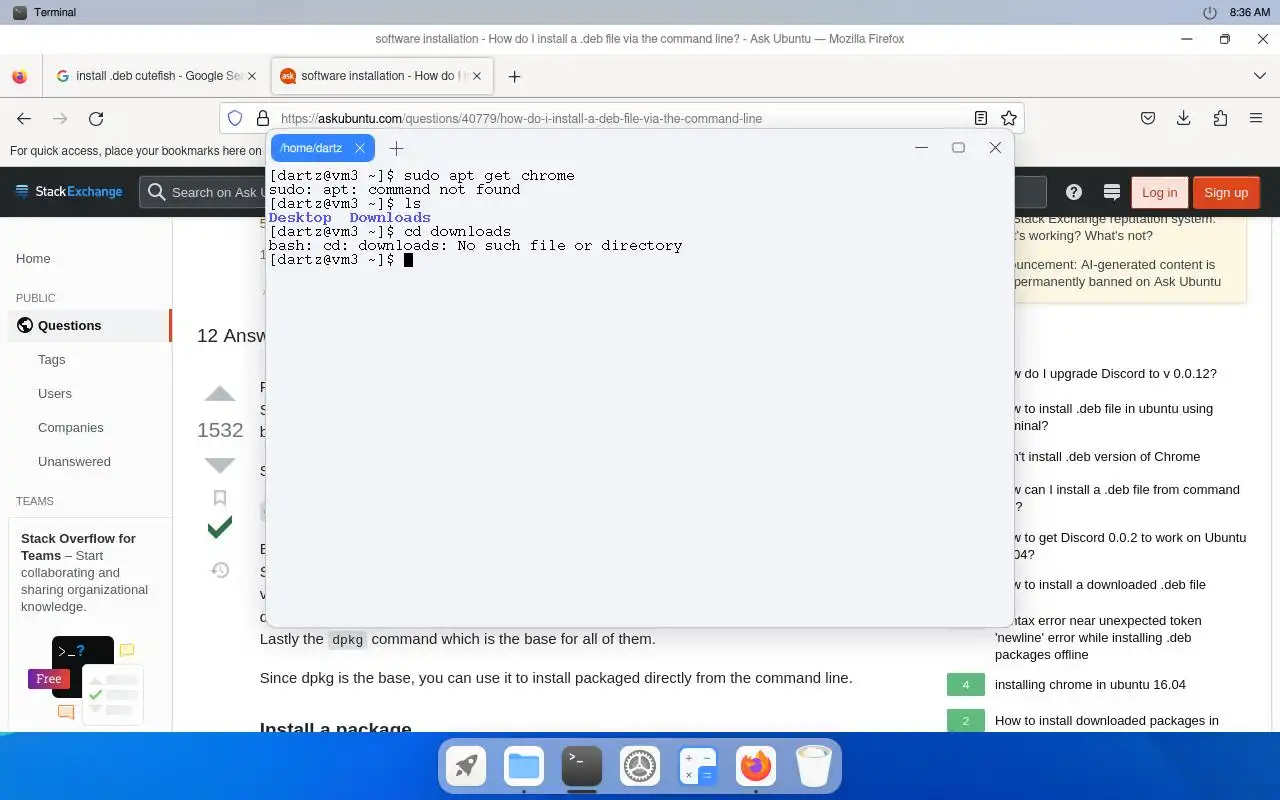Close the Google Search tab
The height and width of the screenshot is (800, 1280).
(252, 76)
